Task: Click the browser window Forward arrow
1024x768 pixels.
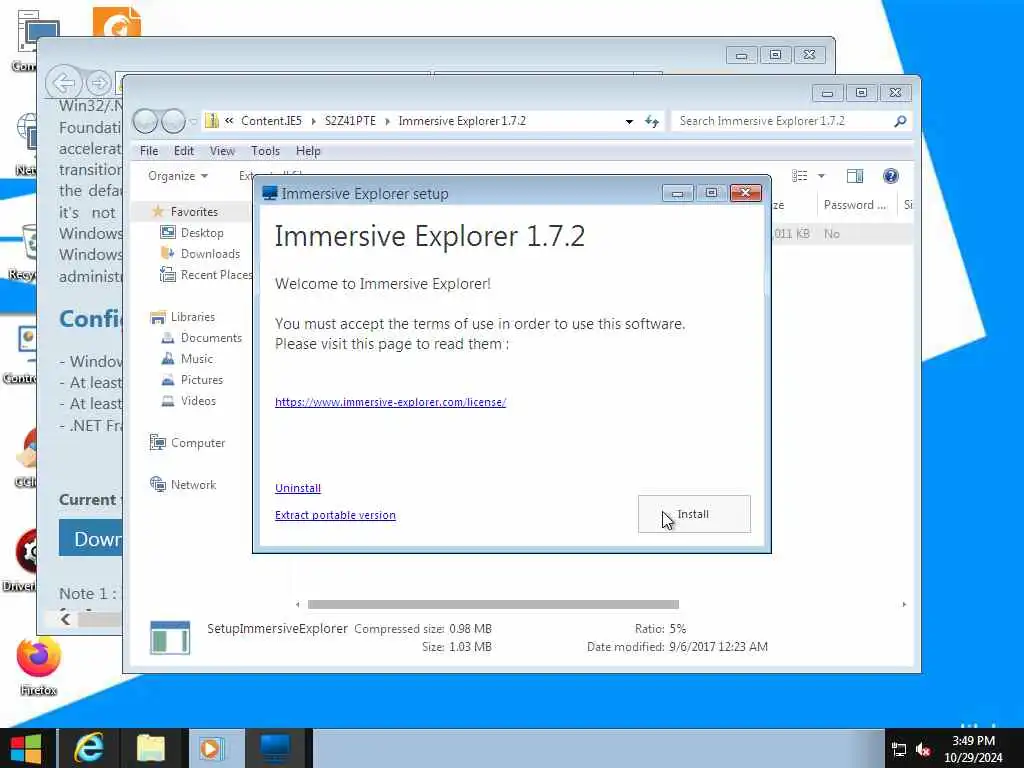Action: 99,83
